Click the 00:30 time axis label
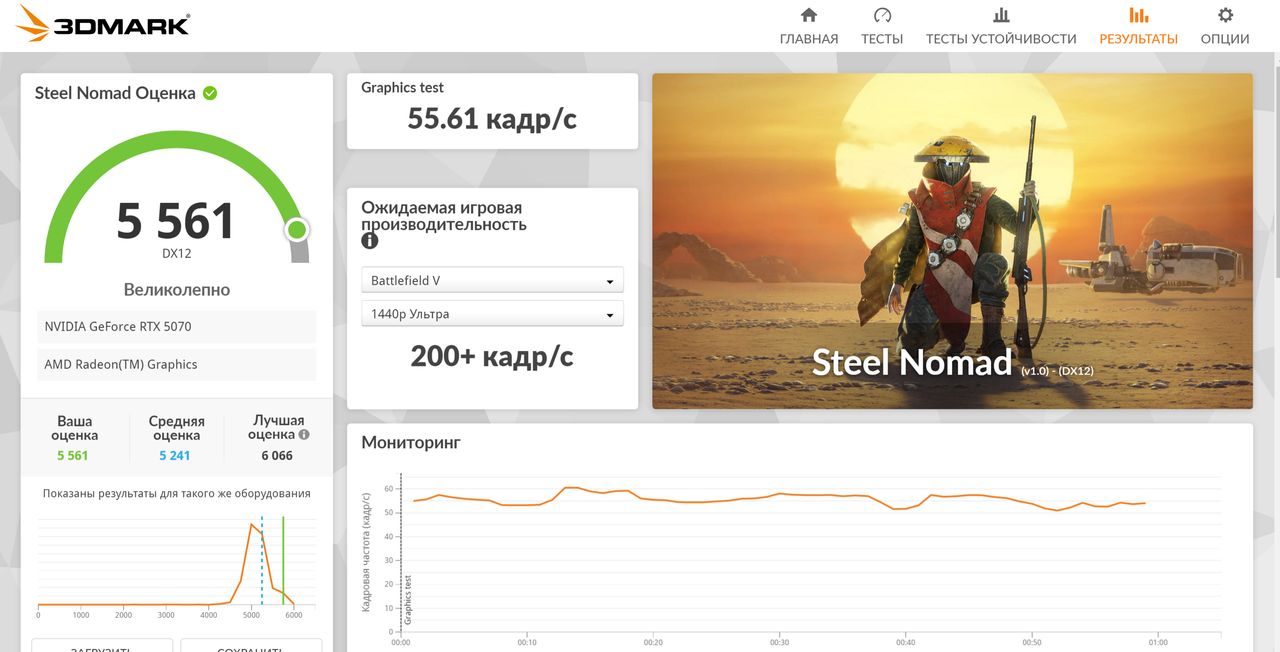This screenshot has width=1280, height=652. pos(779,642)
